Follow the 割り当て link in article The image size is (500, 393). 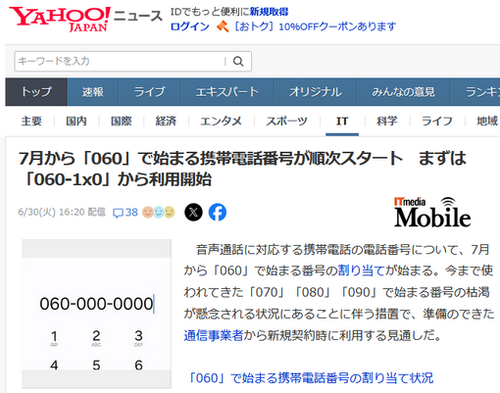click(x=361, y=270)
